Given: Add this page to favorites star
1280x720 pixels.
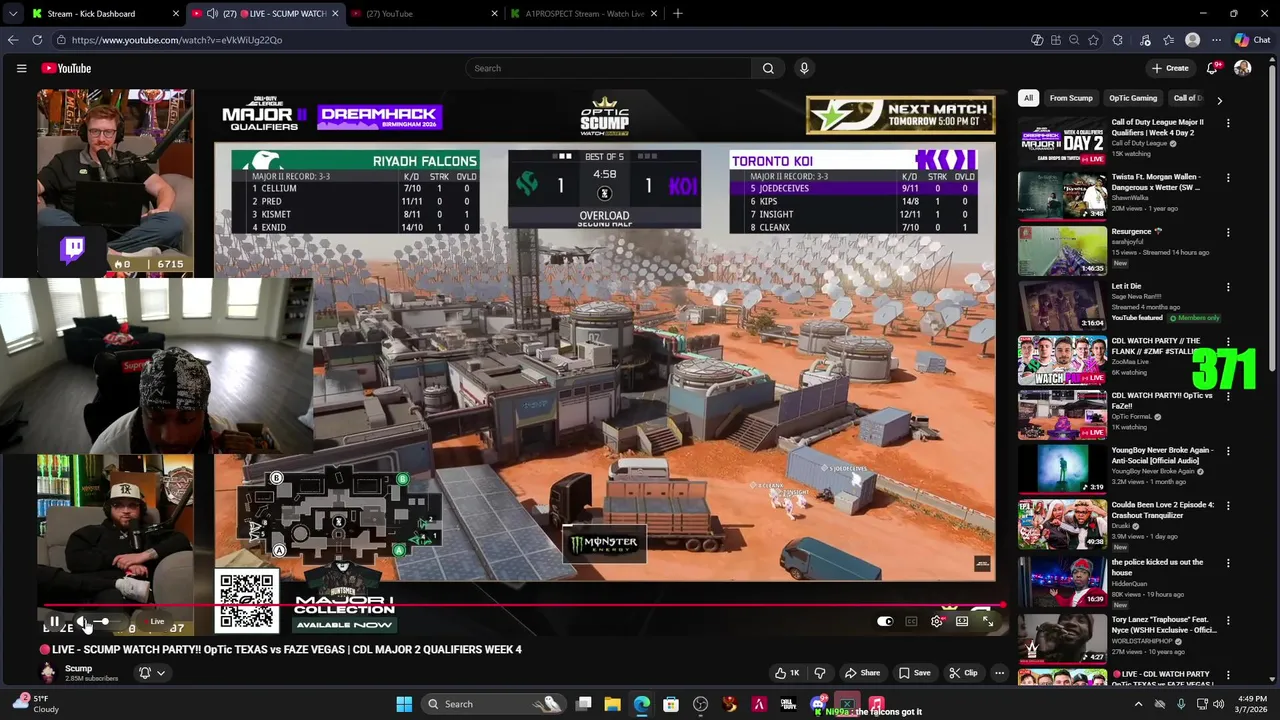Looking at the screenshot, I should coord(1093,40).
